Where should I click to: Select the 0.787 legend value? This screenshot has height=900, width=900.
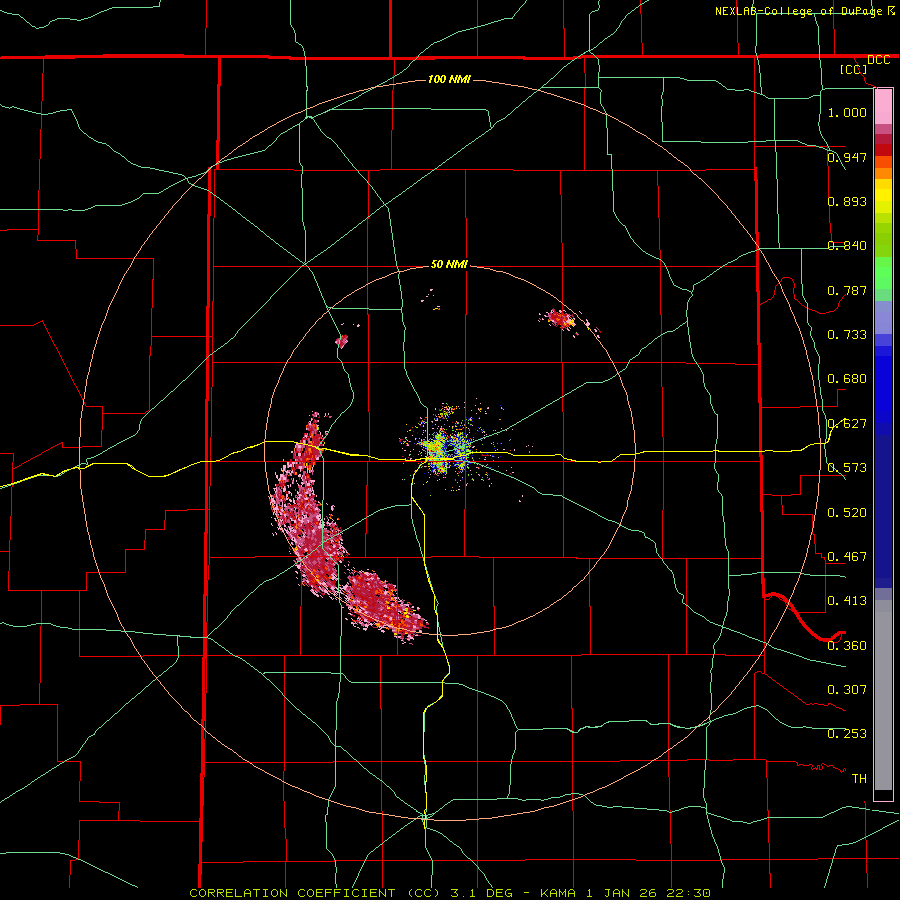(847, 290)
